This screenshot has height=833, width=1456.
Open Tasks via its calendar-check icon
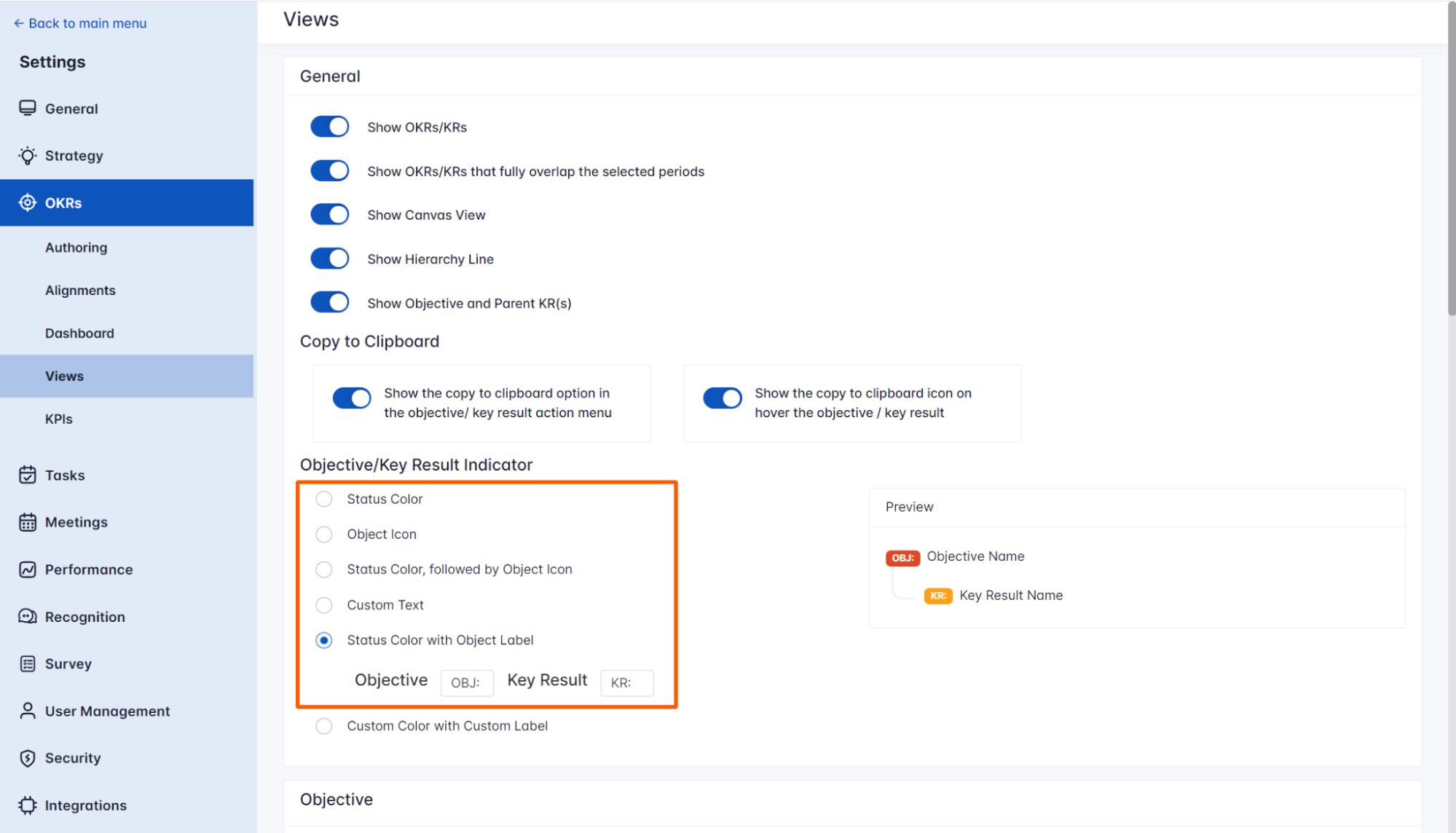(x=28, y=475)
